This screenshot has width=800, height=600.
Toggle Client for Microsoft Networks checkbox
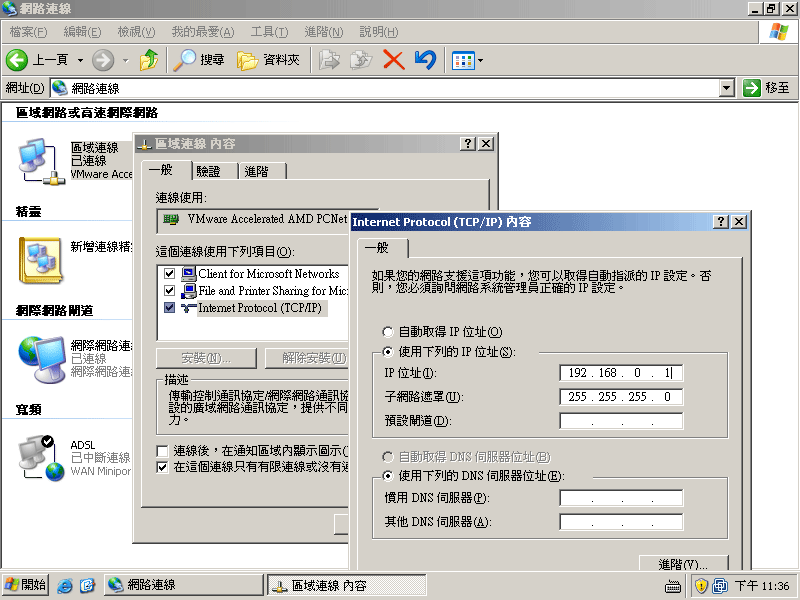[x=169, y=273]
